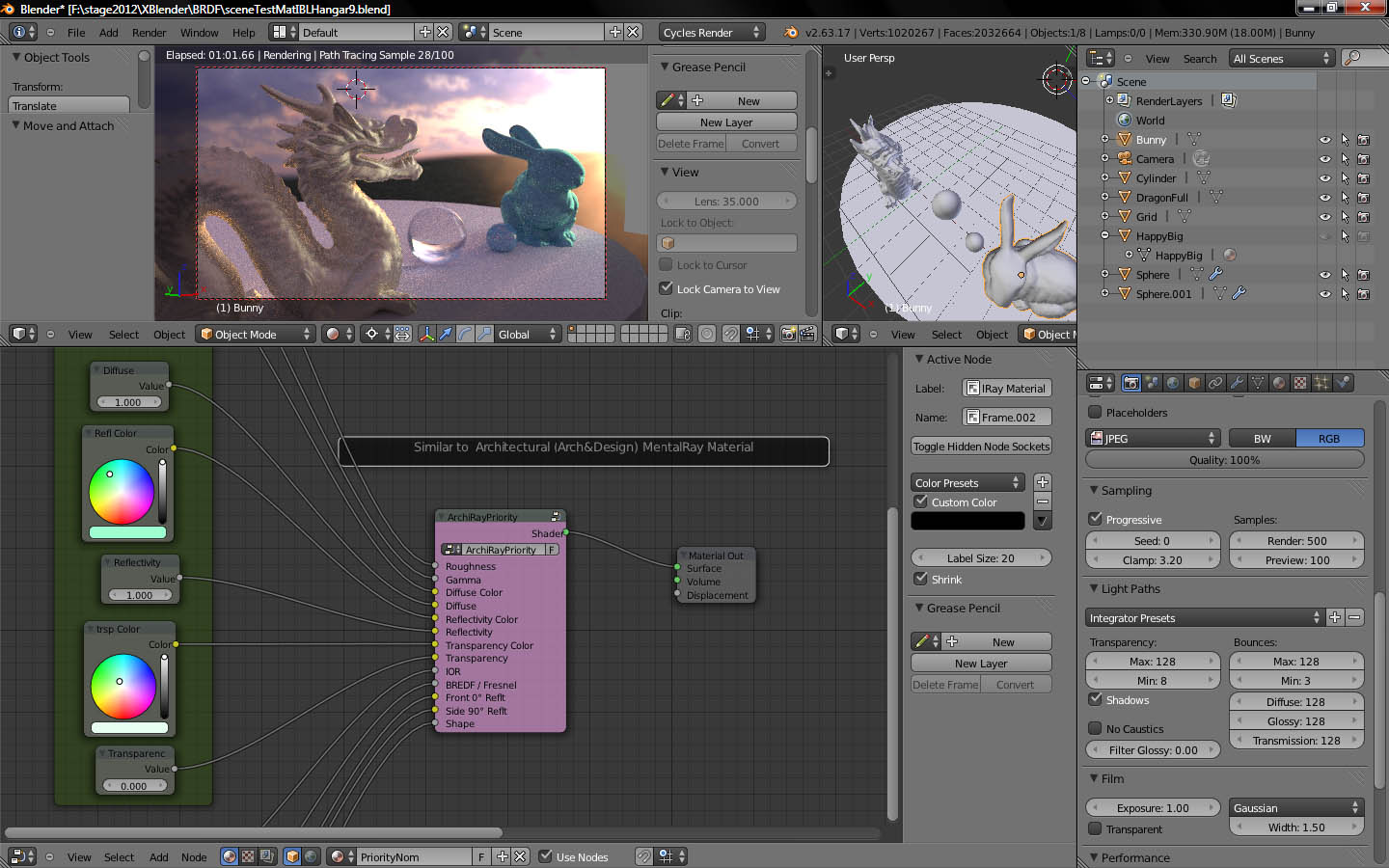The width and height of the screenshot is (1389, 868).
Task: Open the Node menu in node editor
Action: pyautogui.click(x=194, y=856)
